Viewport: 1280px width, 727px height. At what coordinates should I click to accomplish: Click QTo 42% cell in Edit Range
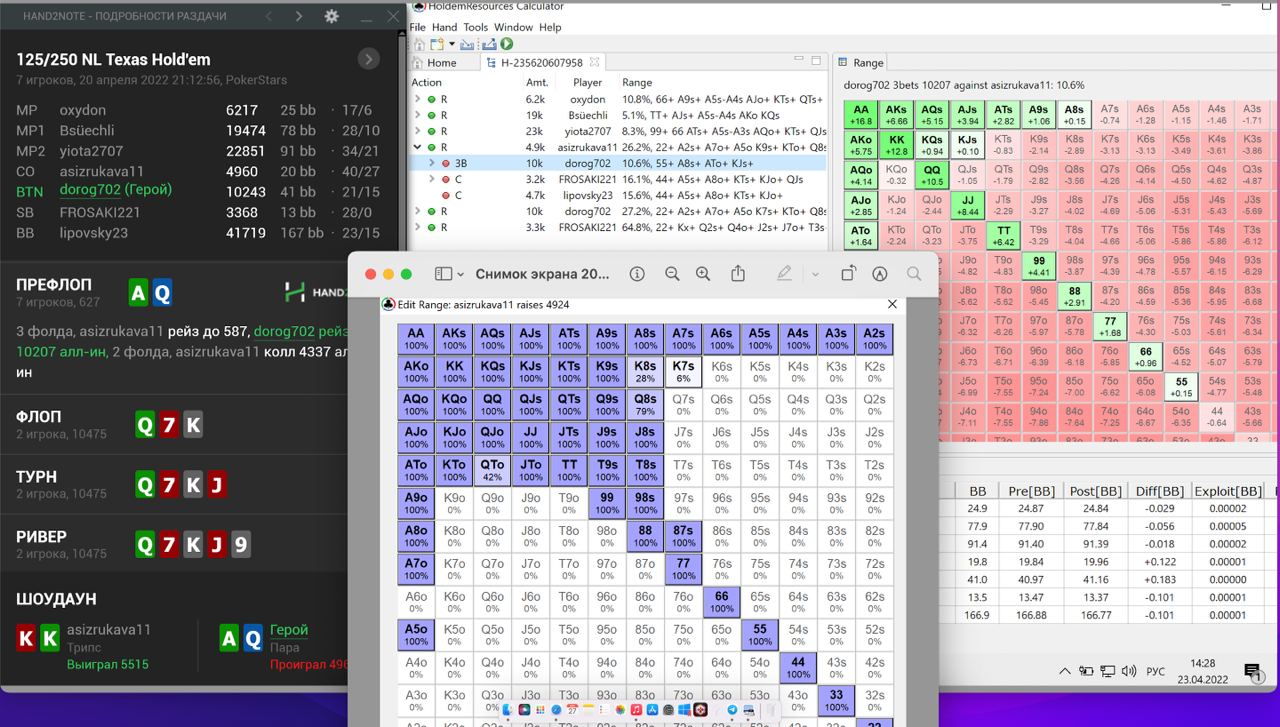point(492,470)
